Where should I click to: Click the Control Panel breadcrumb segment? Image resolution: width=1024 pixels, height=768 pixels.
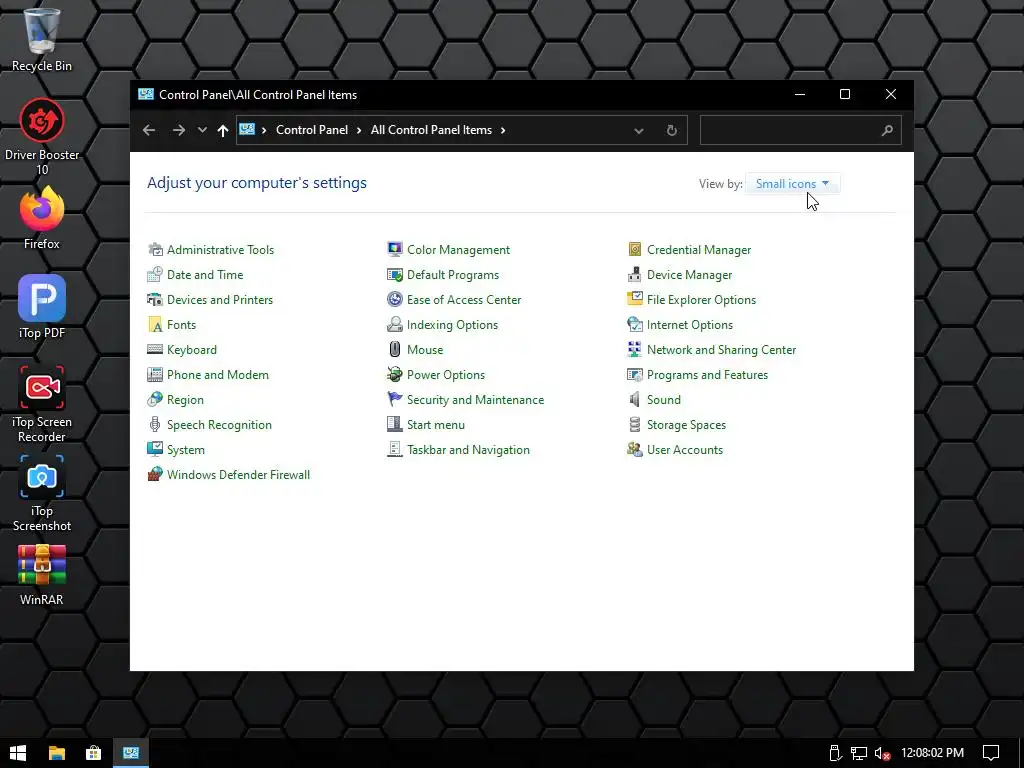pos(312,130)
